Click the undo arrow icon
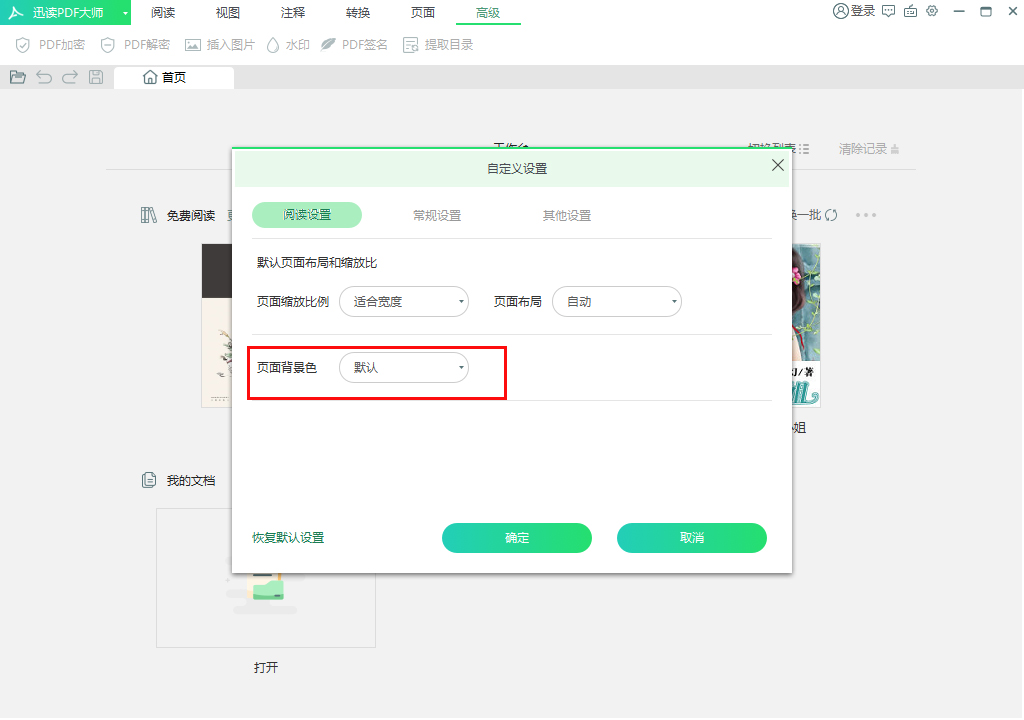1024x720 pixels. [43, 76]
